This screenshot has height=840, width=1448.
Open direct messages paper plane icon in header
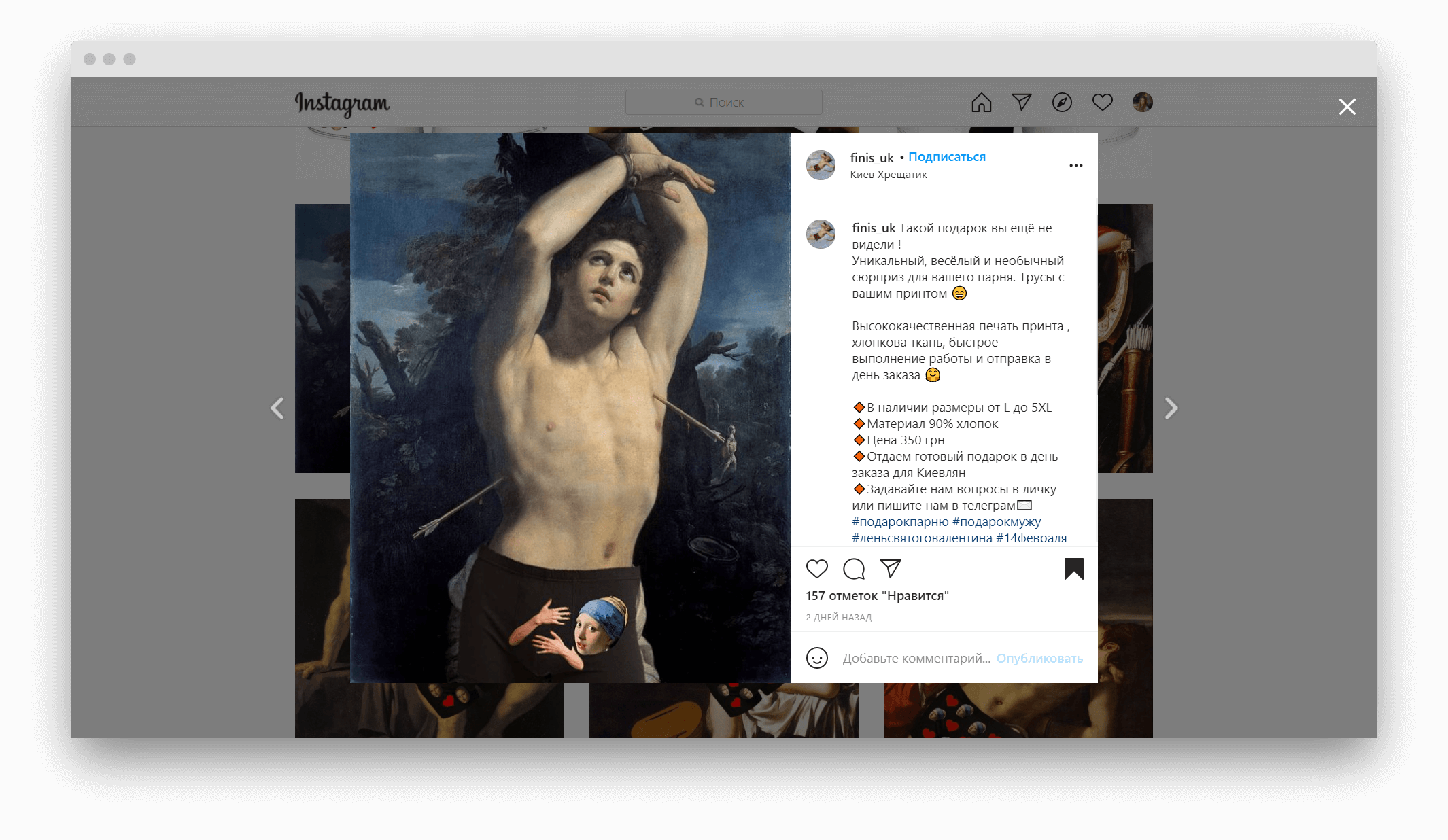(1021, 103)
